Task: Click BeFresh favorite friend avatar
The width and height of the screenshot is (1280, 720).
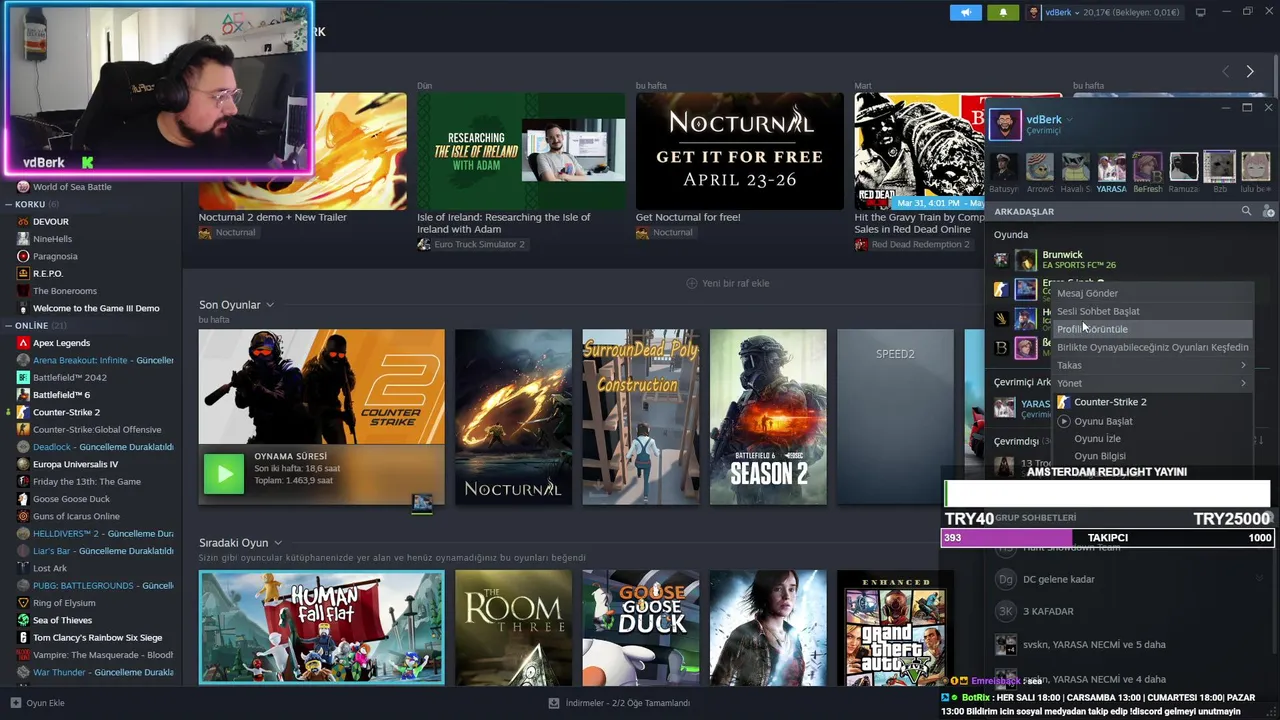Action: pyautogui.click(x=1148, y=167)
